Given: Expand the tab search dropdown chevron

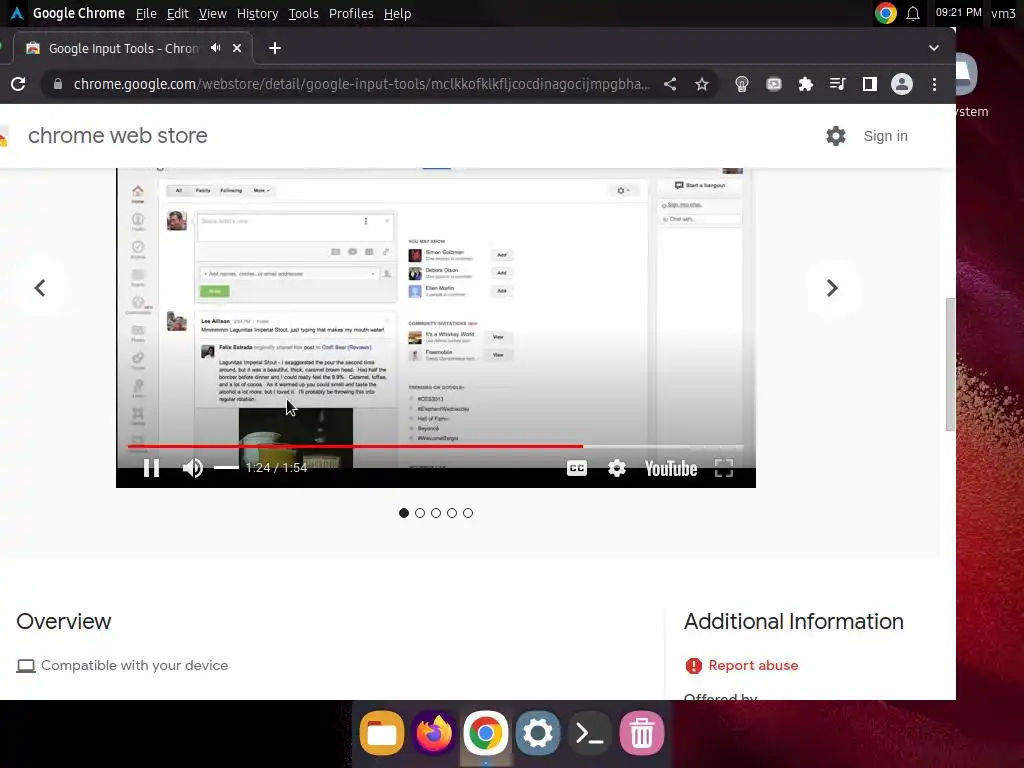Looking at the screenshot, I should 934,48.
